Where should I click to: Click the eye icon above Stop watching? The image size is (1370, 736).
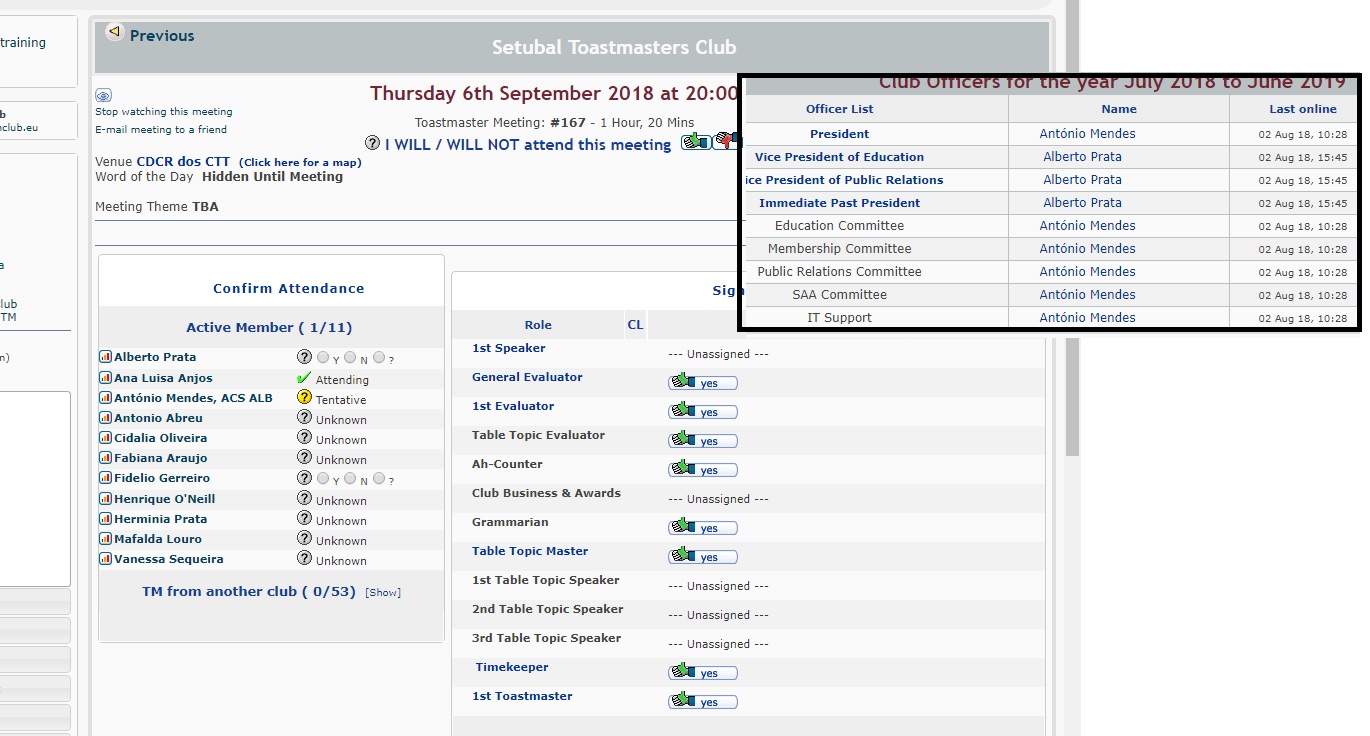pyautogui.click(x=104, y=96)
